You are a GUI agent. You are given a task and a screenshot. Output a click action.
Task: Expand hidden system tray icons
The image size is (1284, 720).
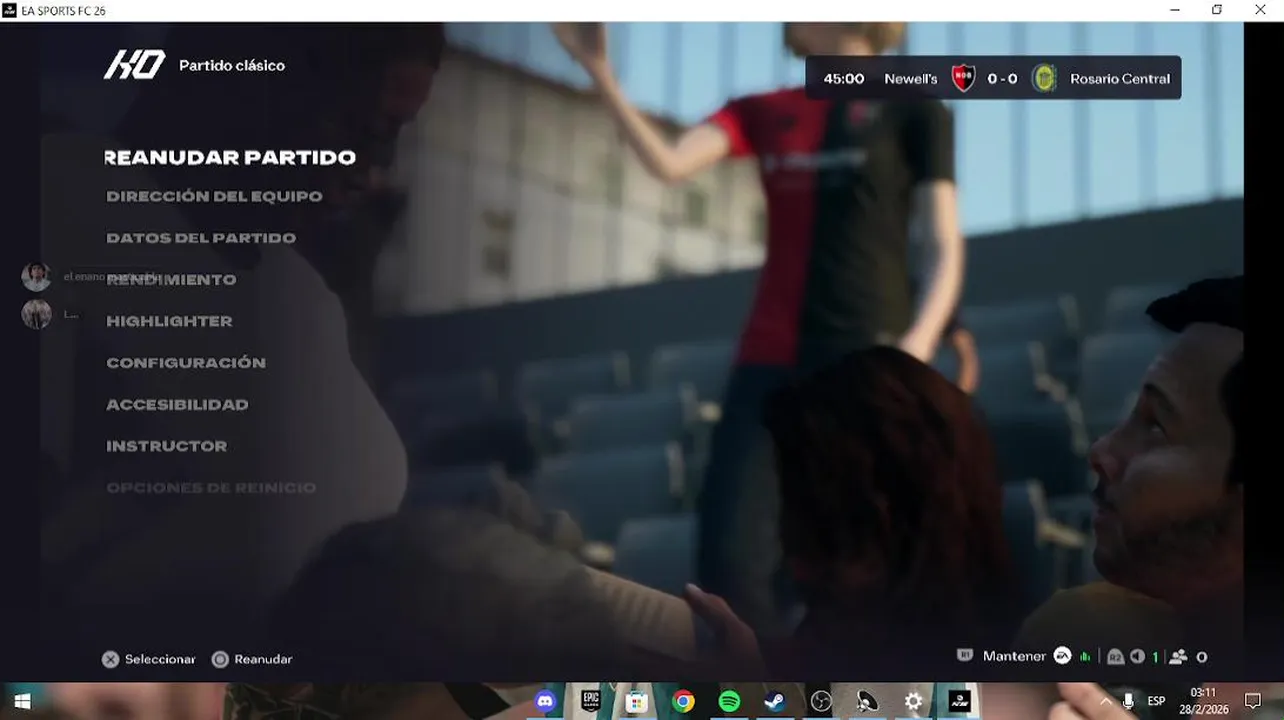coord(1106,702)
